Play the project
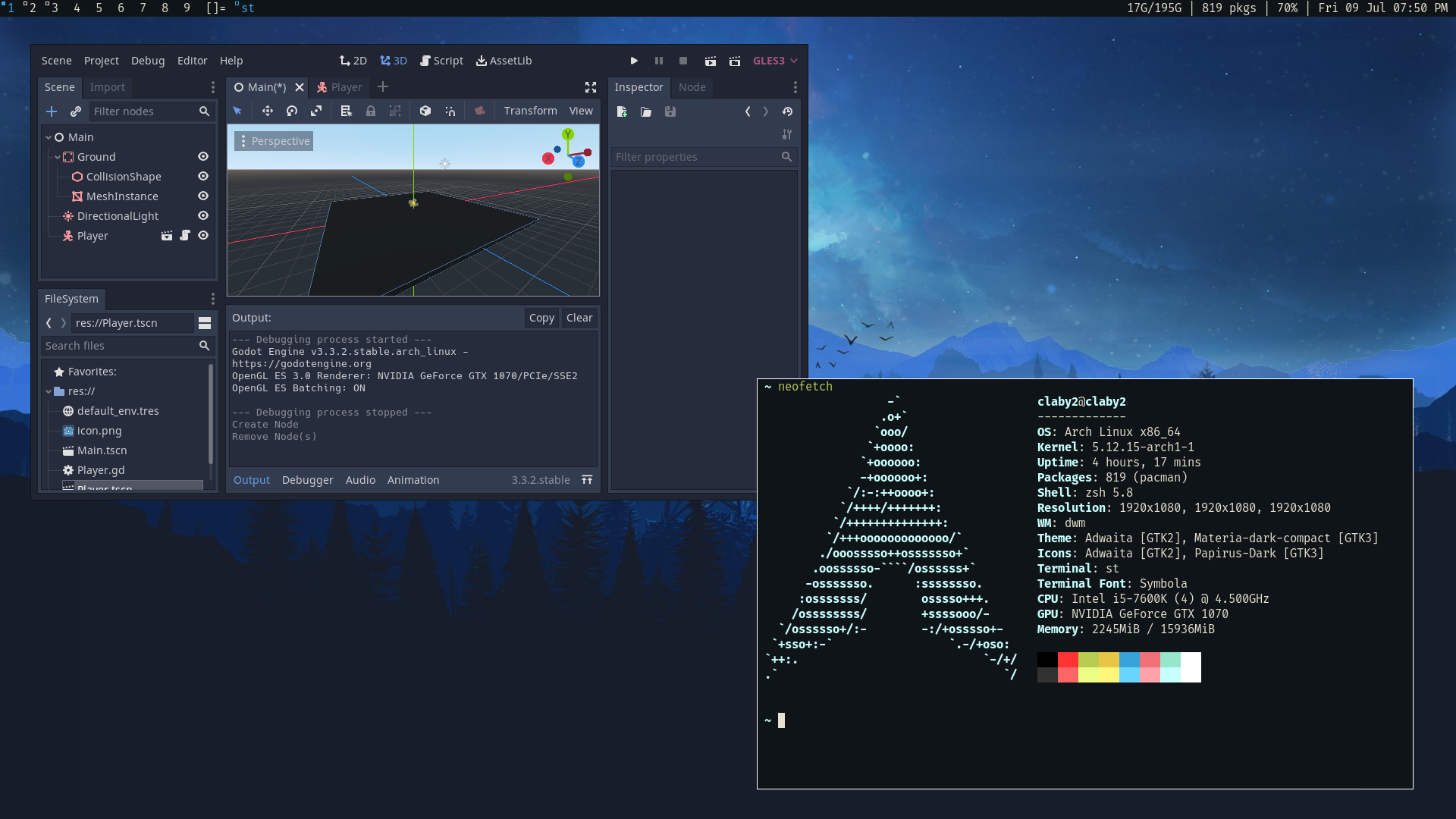 (x=634, y=61)
